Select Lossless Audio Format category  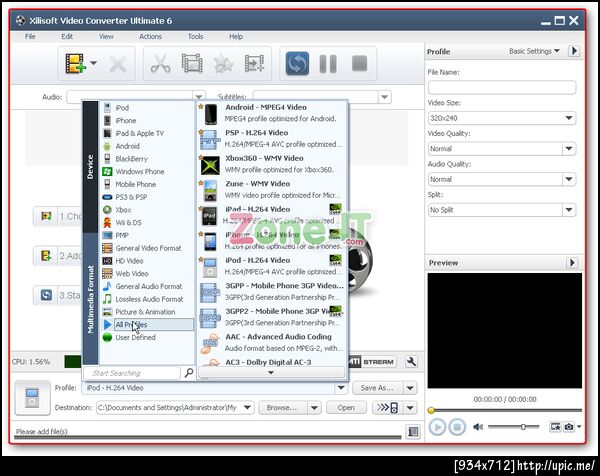pos(148,299)
